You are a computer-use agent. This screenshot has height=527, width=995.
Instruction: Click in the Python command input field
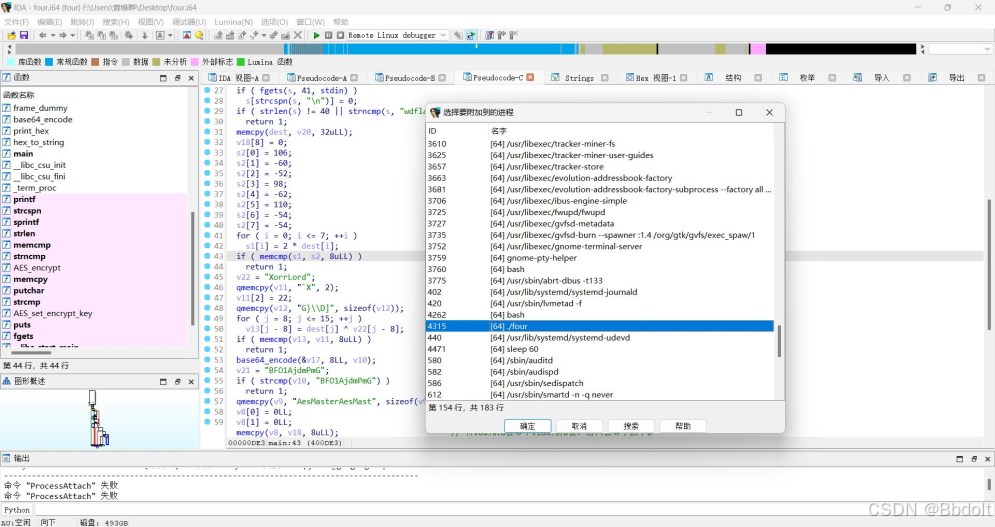[511, 510]
